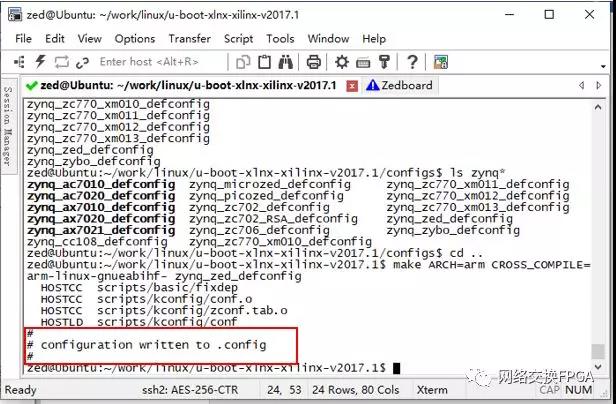
Task: Click the SecureCRT application icon in the title bar
Action: [x=15, y=14]
